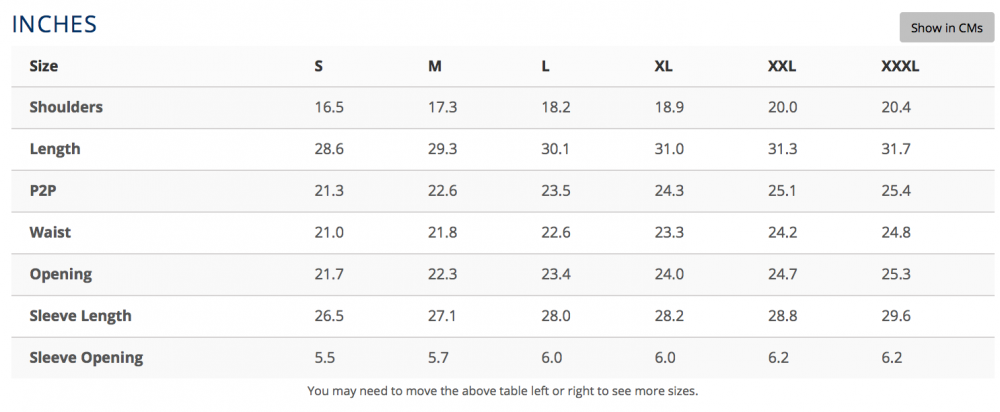The width and height of the screenshot is (1000, 412).
Task: Select the Shoulders row label
Action: [x=66, y=107]
